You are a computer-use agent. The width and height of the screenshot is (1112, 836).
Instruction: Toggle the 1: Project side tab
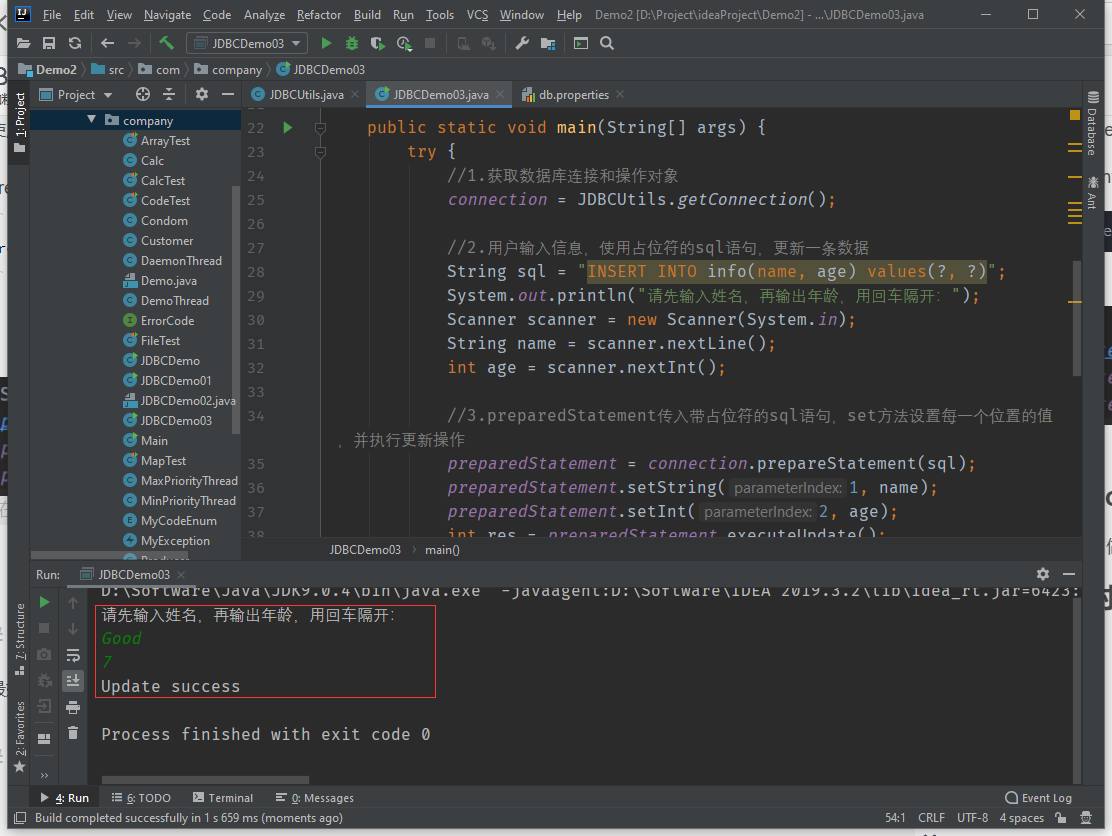pyautogui.click(x=20, y=122)
